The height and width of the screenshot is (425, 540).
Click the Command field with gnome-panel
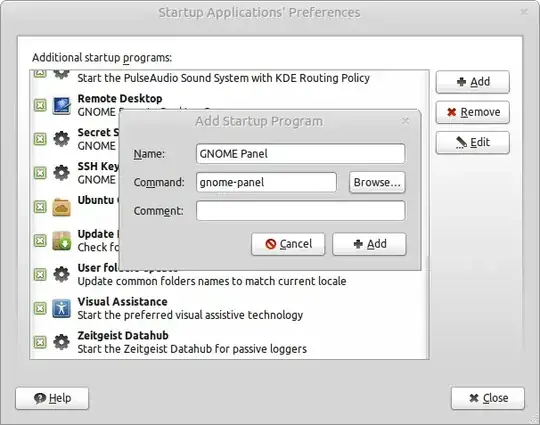pyautogui.click(x=266, y=182)
